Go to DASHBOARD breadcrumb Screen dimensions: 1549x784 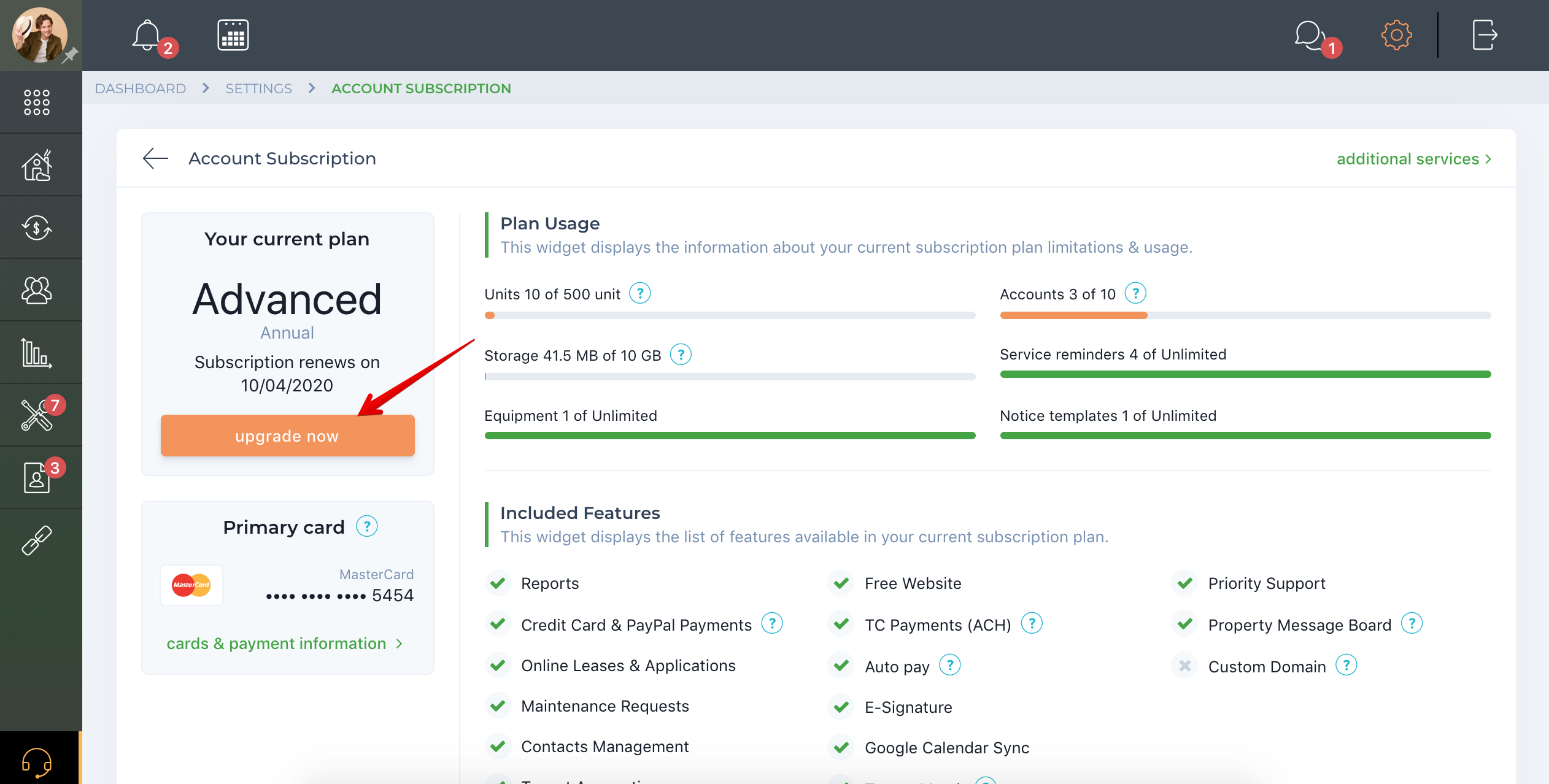[141, 88]
